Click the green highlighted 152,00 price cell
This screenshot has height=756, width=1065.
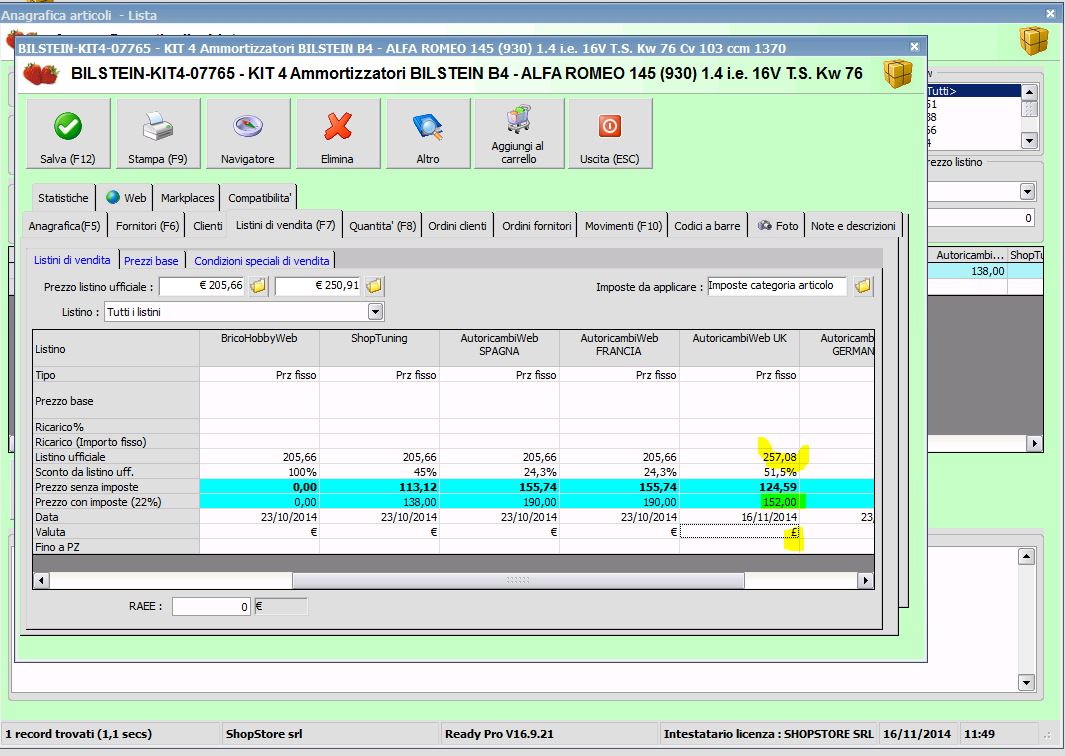tap(779, 502)
